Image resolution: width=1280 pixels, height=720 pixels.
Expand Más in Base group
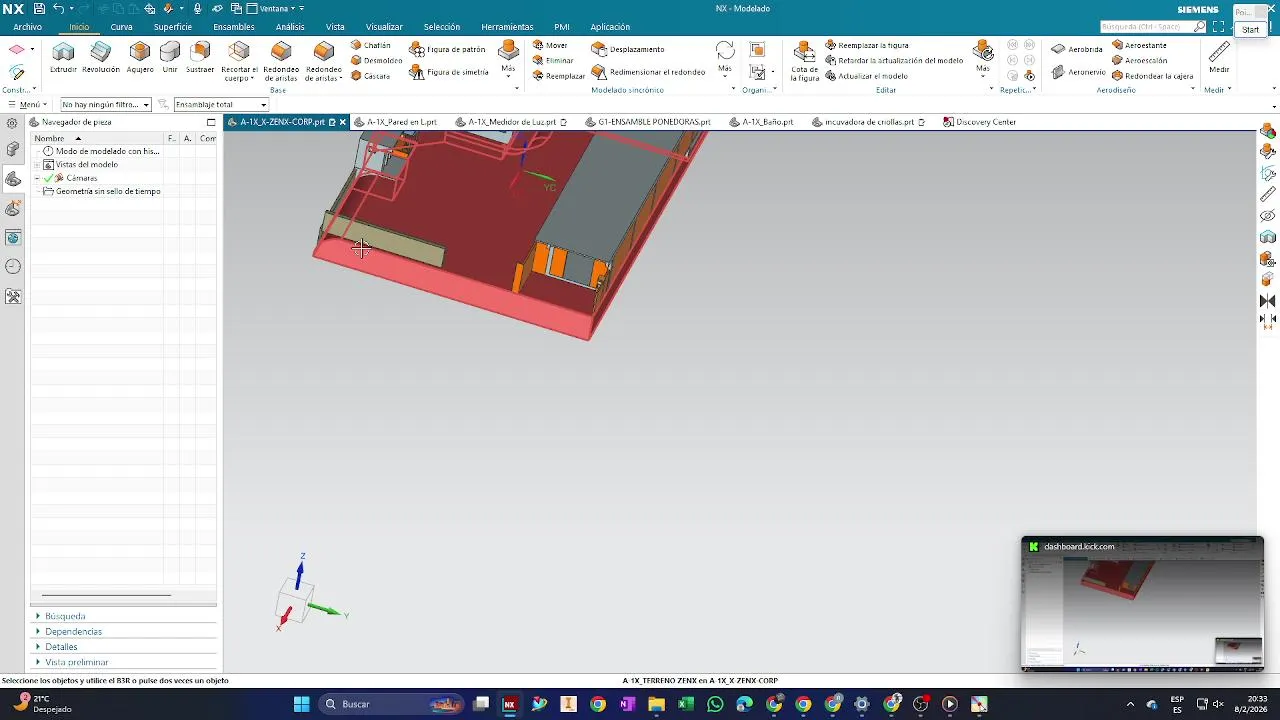click(x=508, y=72)
